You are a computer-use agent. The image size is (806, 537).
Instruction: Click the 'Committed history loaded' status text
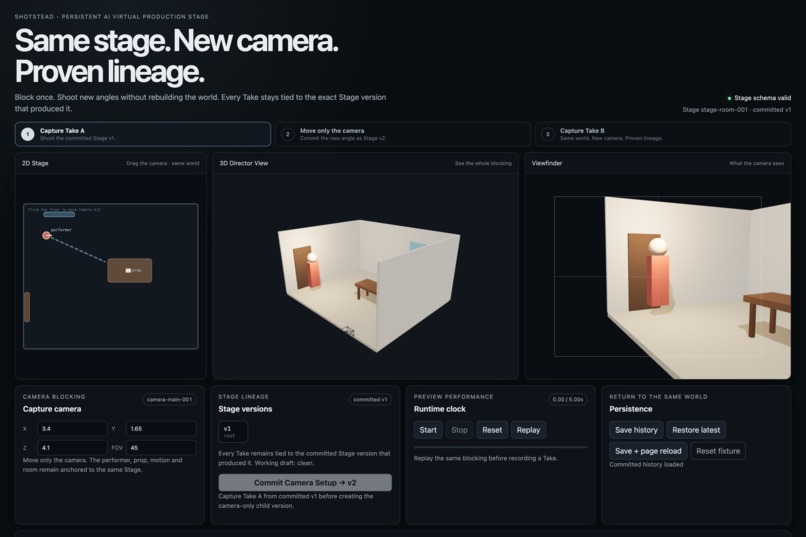pos(646,465)
